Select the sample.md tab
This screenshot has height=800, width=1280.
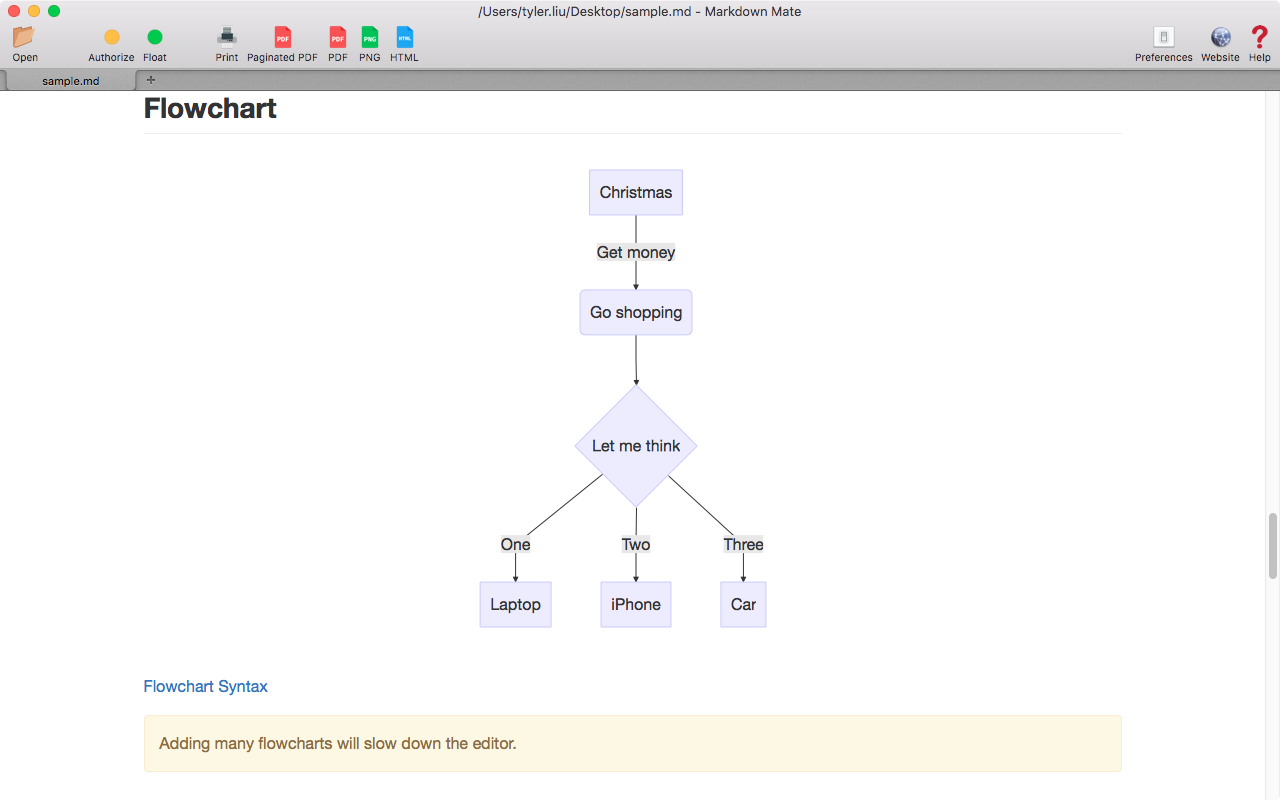pyautogui.click(x=70, y=80)
